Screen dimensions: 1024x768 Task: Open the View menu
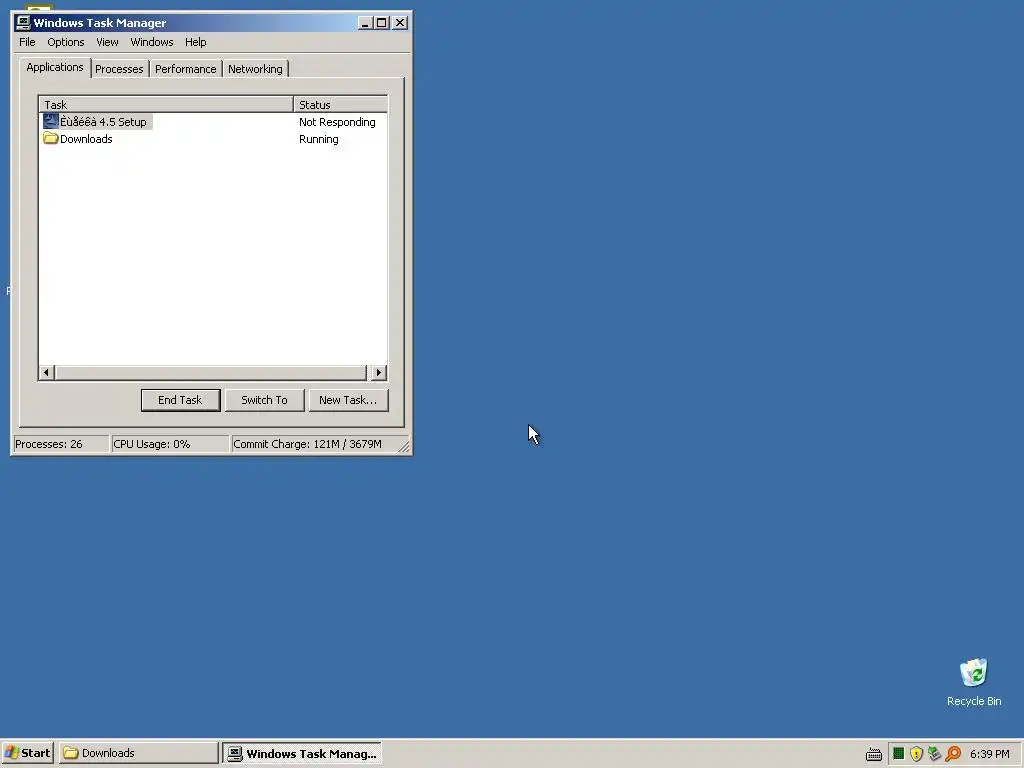tap(107, 42)
